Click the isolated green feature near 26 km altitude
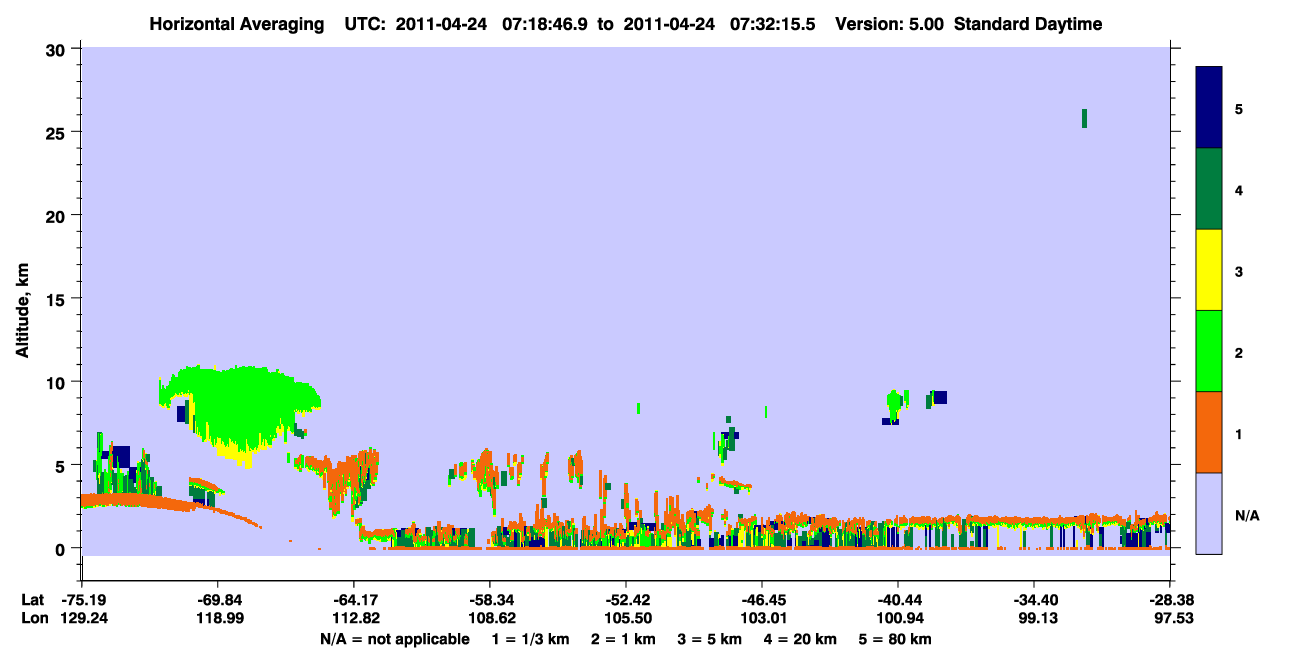Image resolution: width=1300 pixels, height=667 pixels. pyautogui.click(x=1084, y=118)
